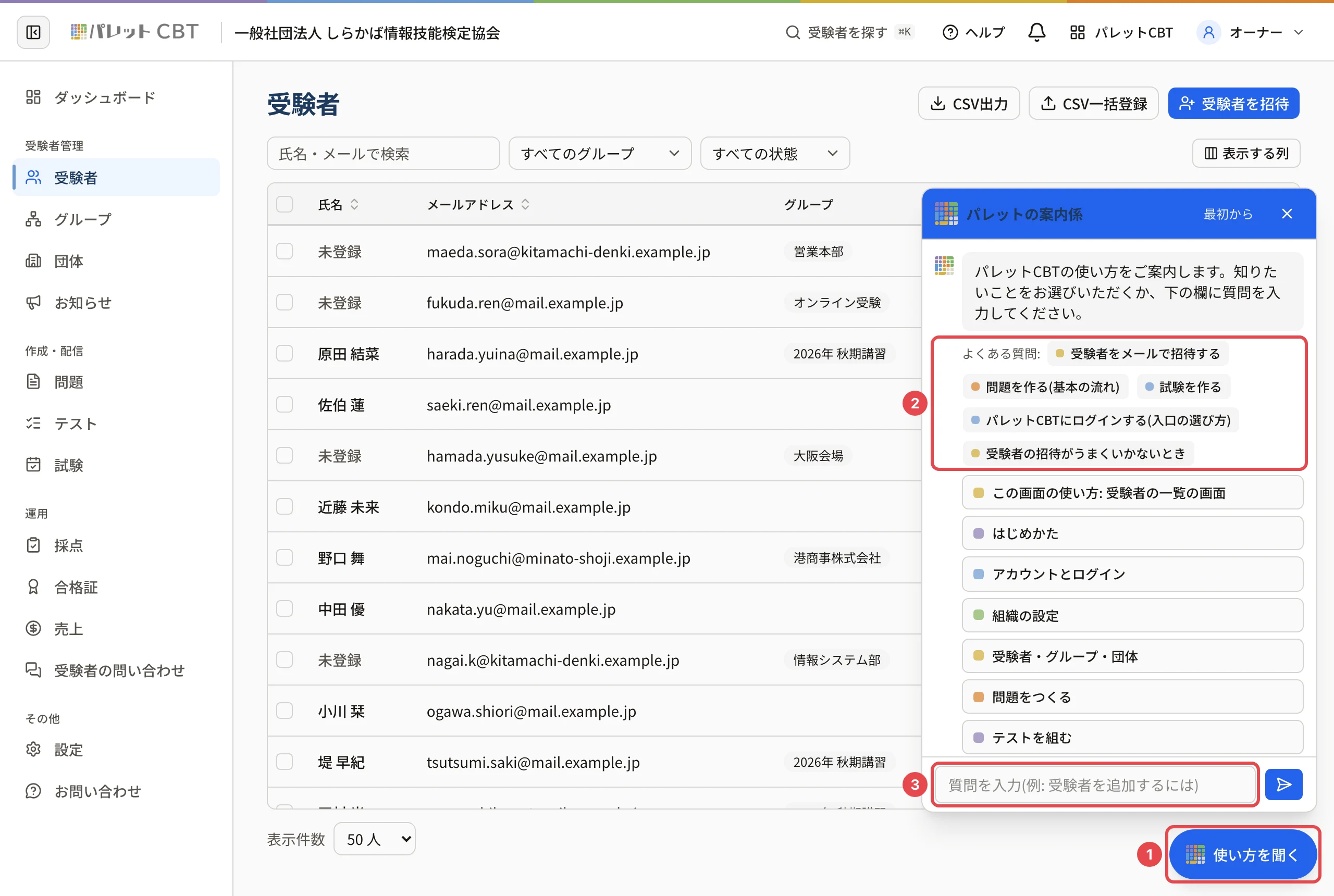Viewport: 1334px width, 896px height.
Task: Click 最初から in the guide panel
Action: (1228, 214)
